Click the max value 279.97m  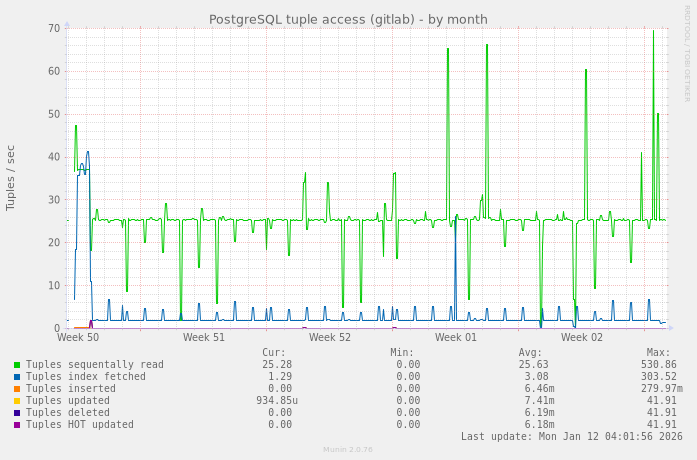pos(662,388)
